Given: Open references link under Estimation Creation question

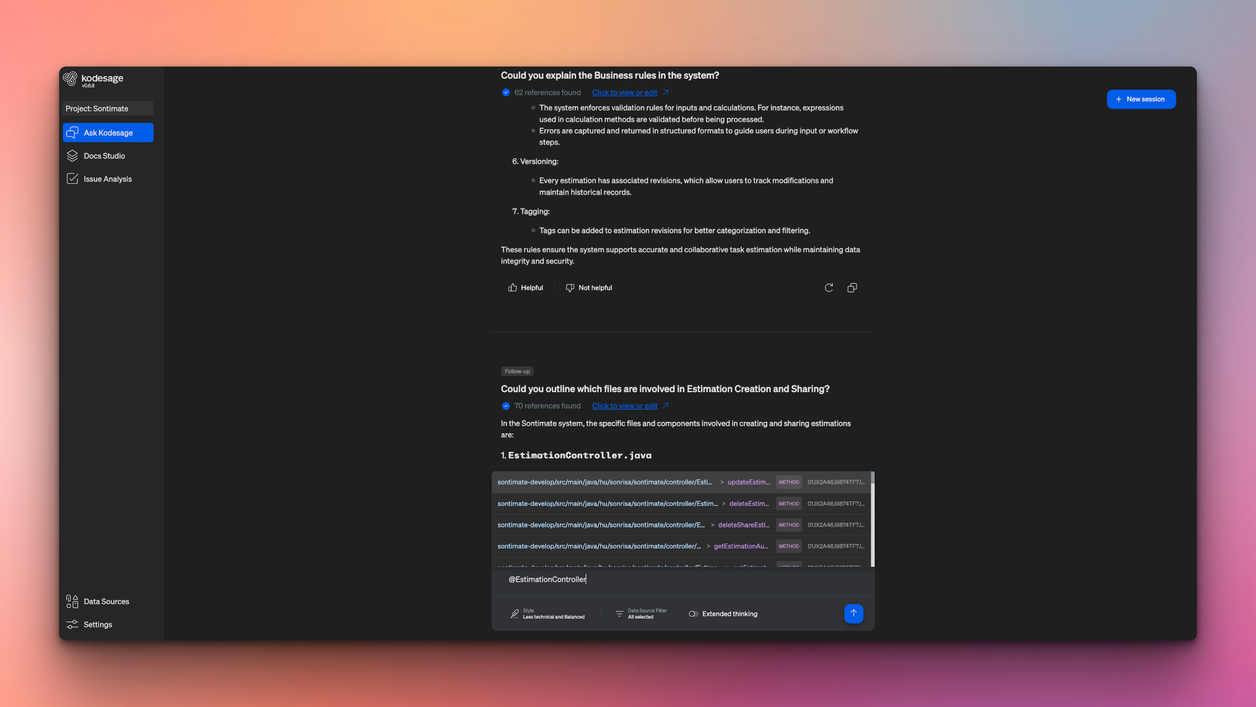Looking at the screenshot, I should pyautogui.click(x=625, y=406).
